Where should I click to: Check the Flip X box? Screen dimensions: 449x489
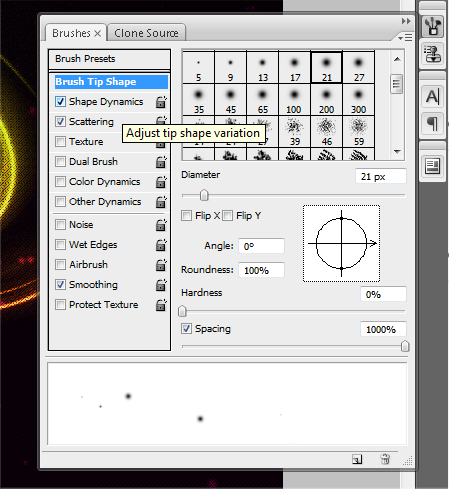point(187,215)
